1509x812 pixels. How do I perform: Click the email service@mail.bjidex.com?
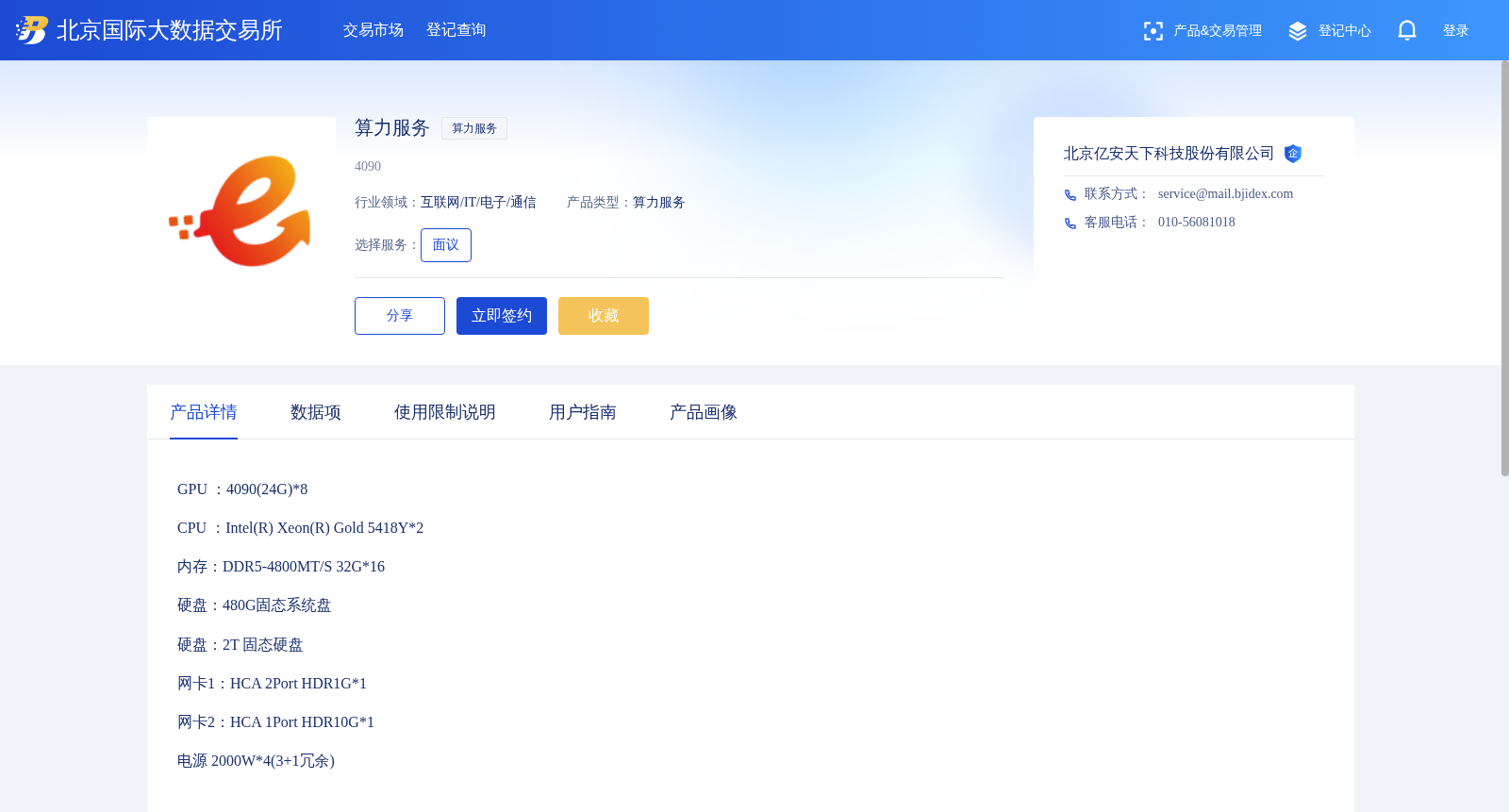click(1225, 194)
